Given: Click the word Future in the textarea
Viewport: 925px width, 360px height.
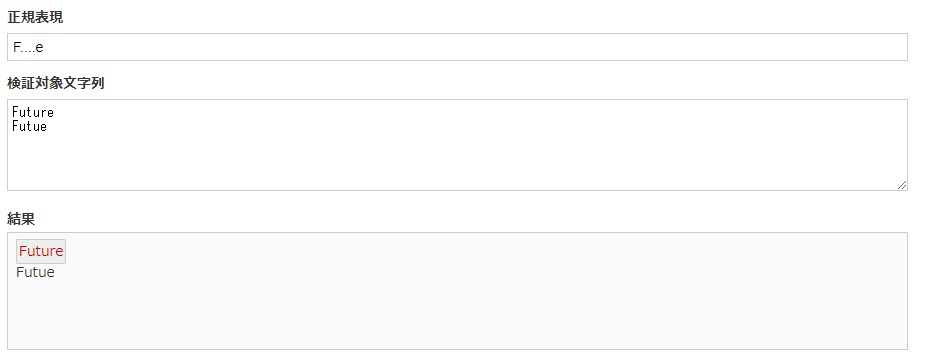Looking at the screenshot, I should [33, 112].
